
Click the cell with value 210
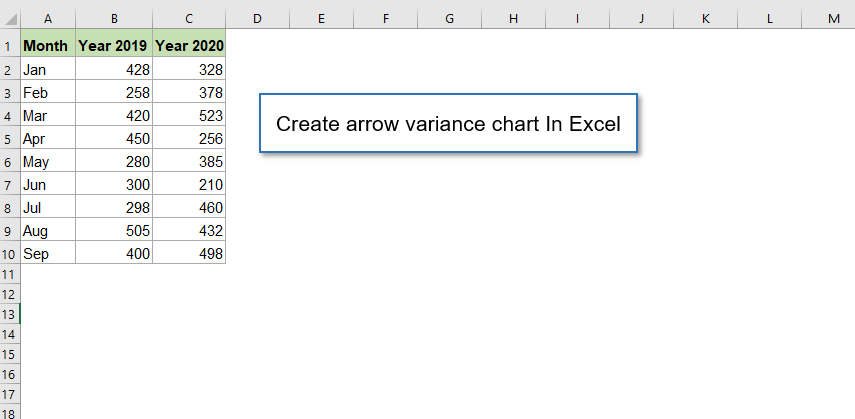pos(189,185)
